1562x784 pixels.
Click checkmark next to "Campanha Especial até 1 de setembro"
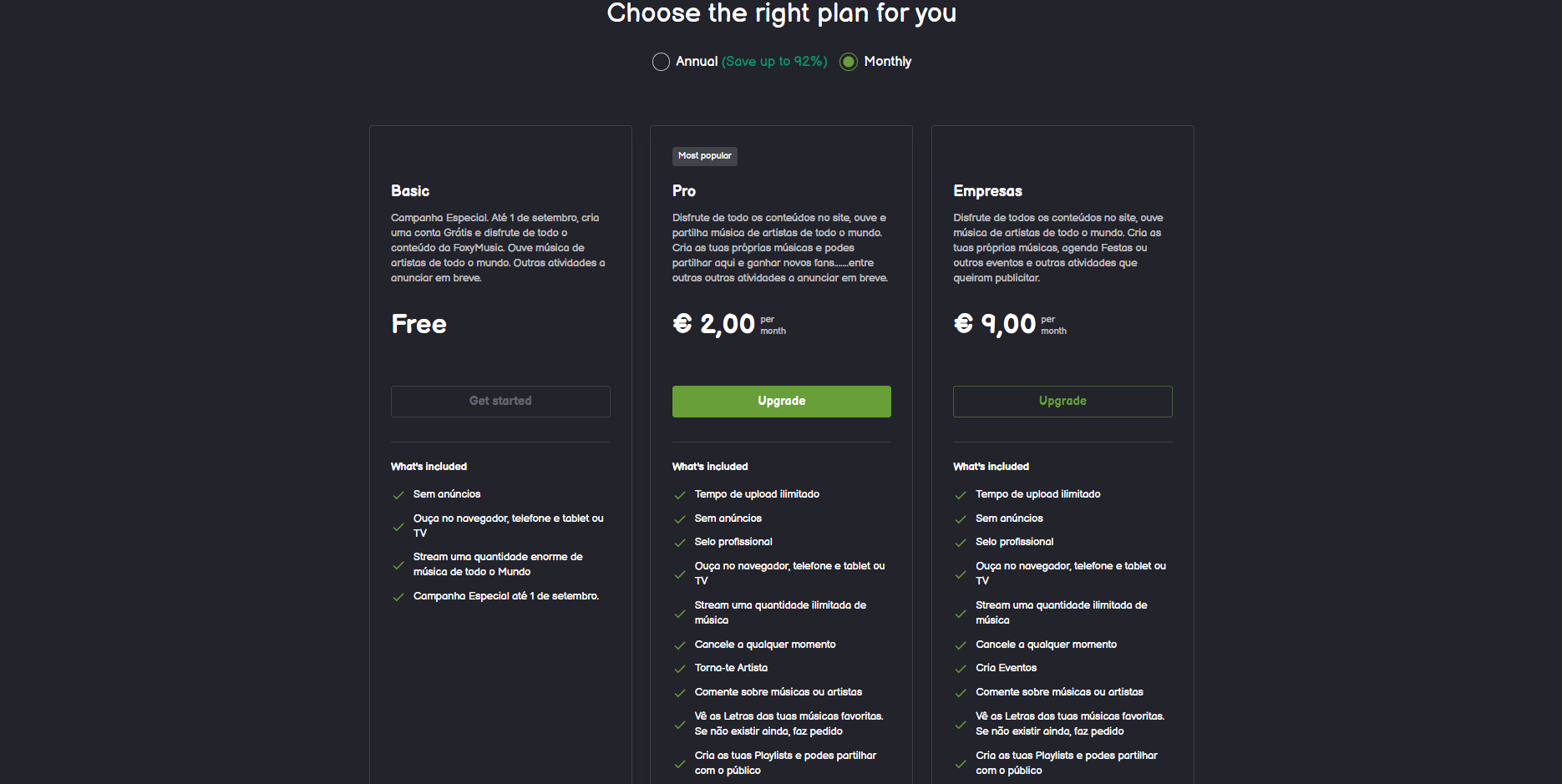tap(398, 597)
